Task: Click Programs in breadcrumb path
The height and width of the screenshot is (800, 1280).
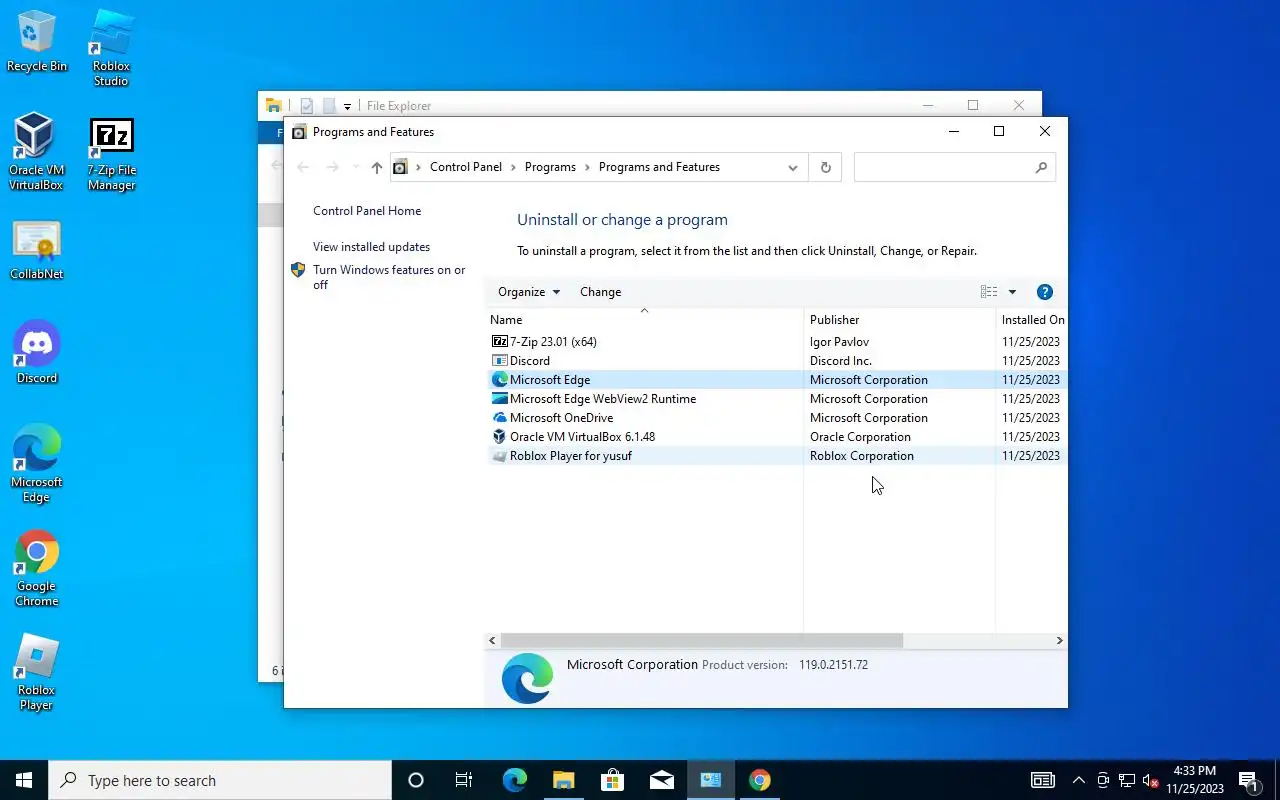Action: [x=550, y=167]
